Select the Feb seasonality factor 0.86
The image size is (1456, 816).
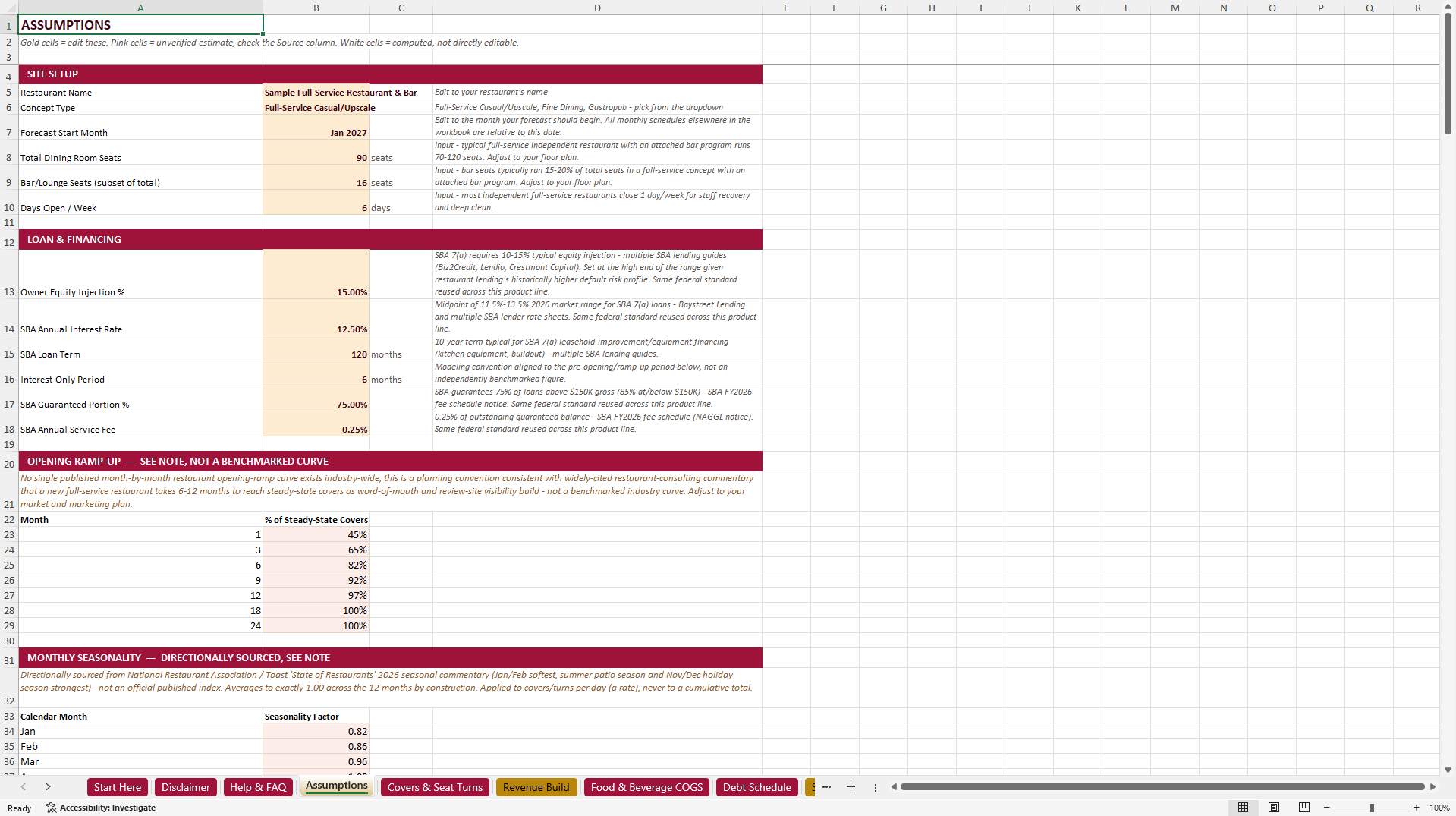[x=316, y=746]
